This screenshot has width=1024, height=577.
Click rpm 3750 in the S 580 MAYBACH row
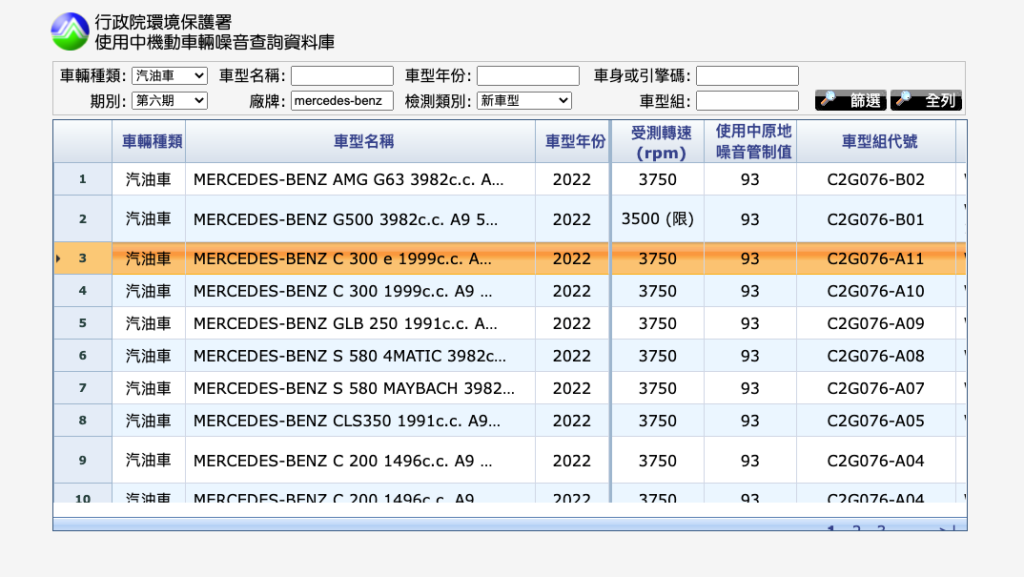click(658, 388)
